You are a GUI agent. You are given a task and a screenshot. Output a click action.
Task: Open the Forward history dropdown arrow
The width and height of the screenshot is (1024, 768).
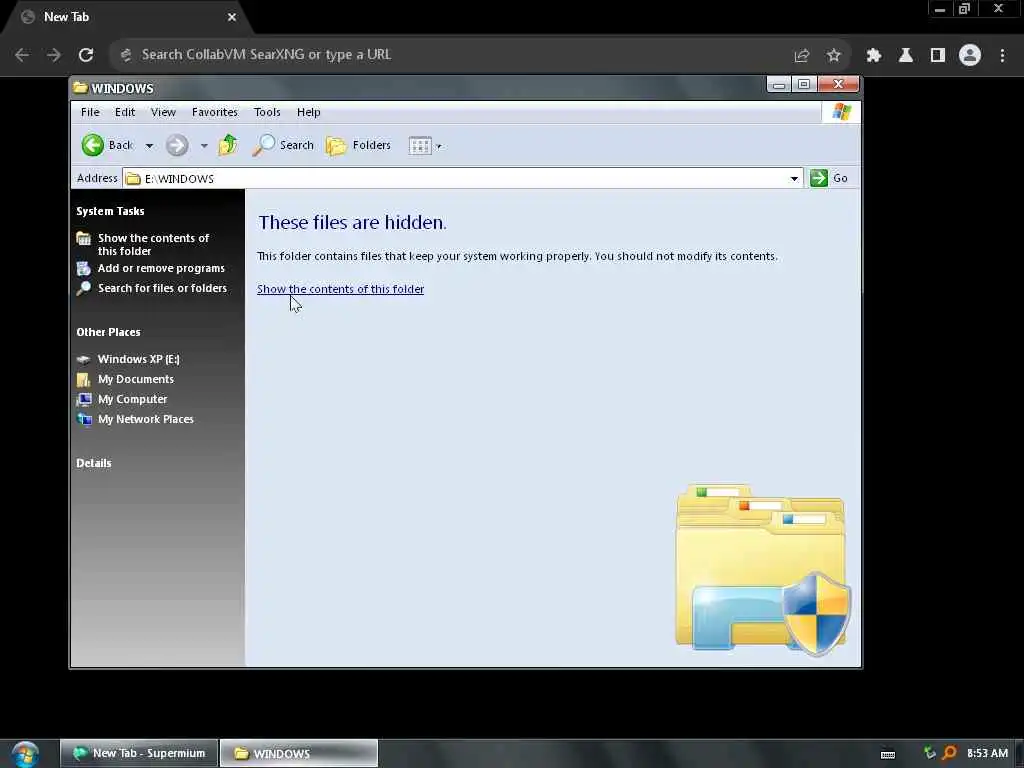[x=204, y=146]
